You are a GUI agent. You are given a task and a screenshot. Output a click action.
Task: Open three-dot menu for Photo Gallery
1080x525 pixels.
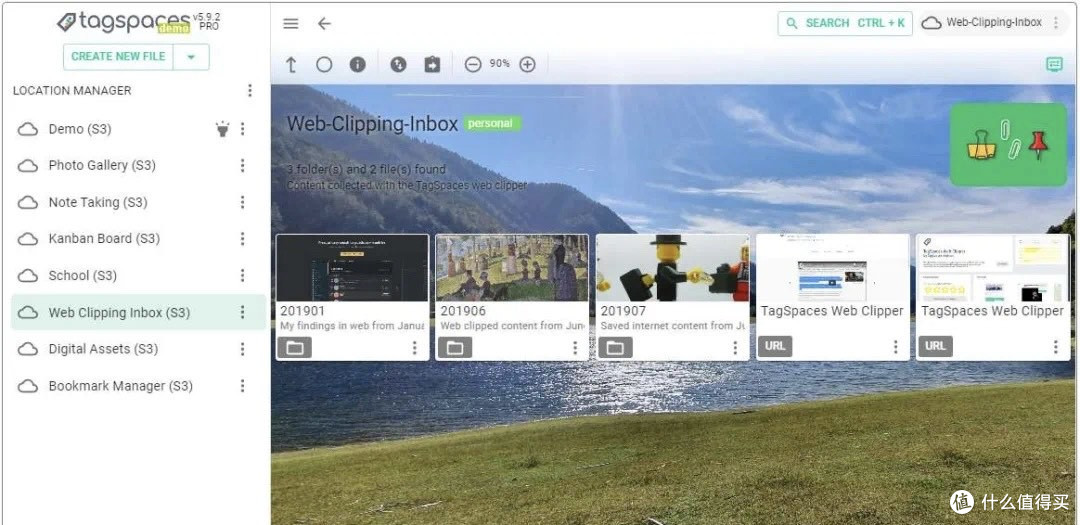[x=242, y=165]
